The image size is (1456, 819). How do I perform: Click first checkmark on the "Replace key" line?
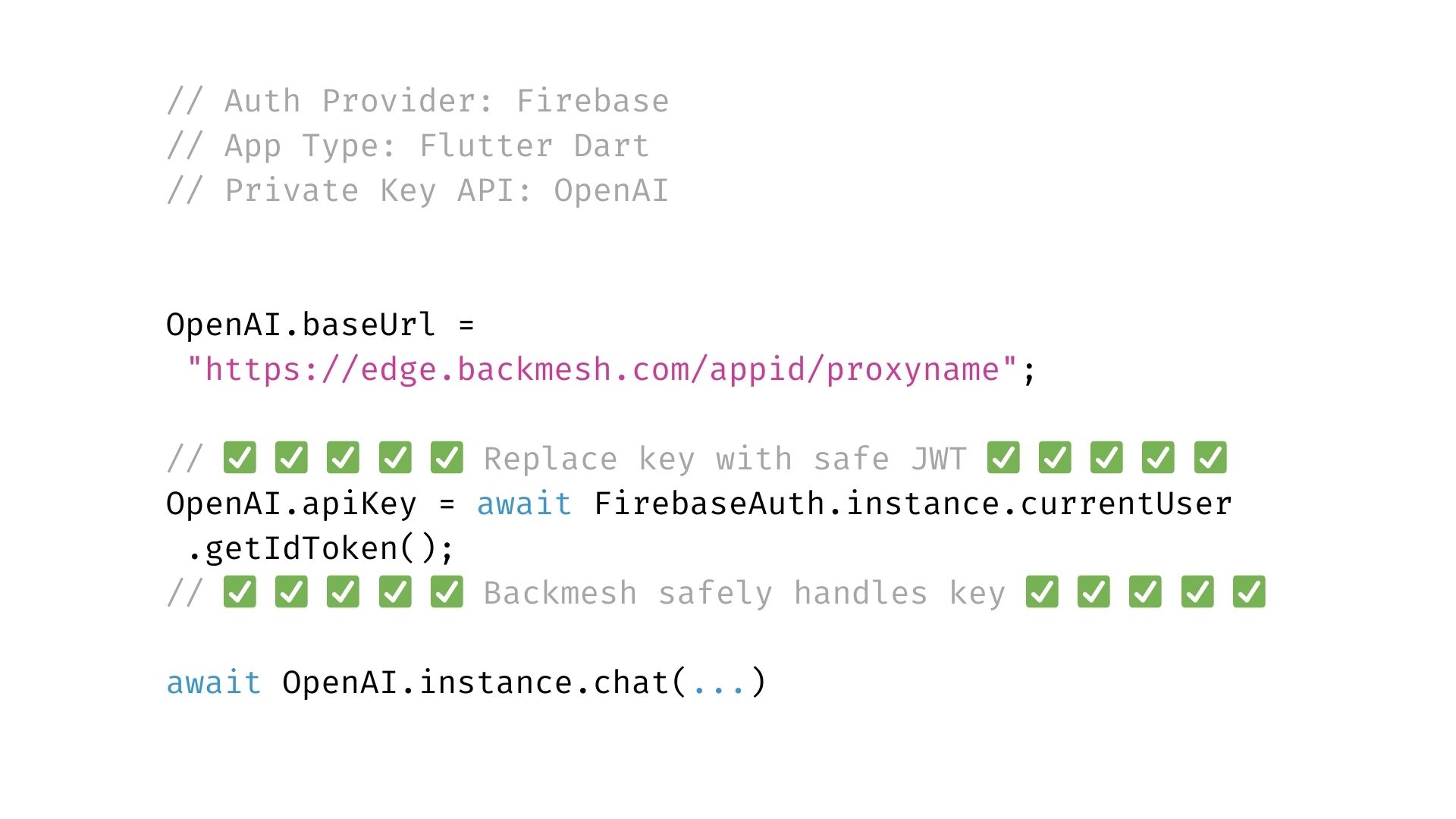(x=240, y=458)
